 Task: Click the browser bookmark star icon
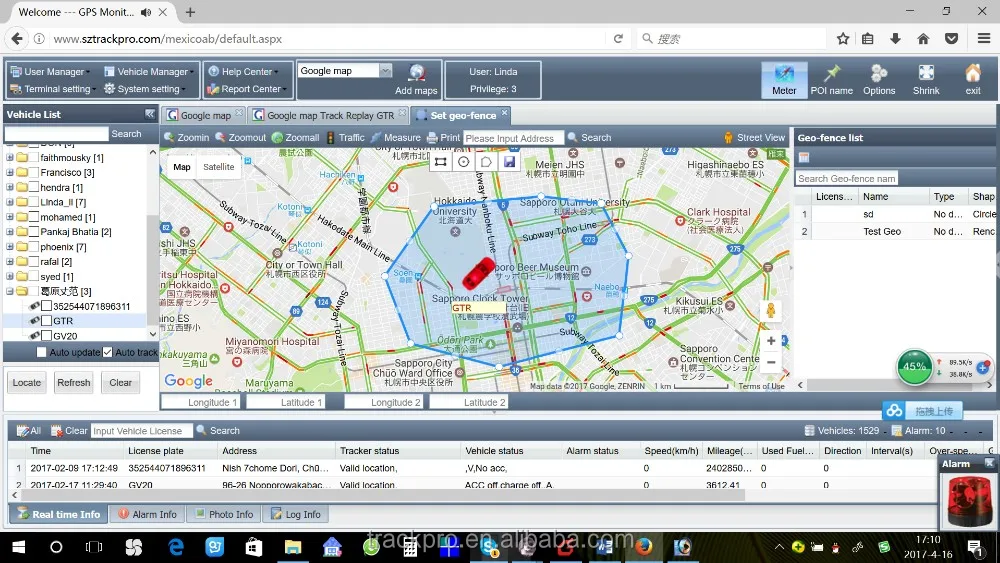[843, 39]
